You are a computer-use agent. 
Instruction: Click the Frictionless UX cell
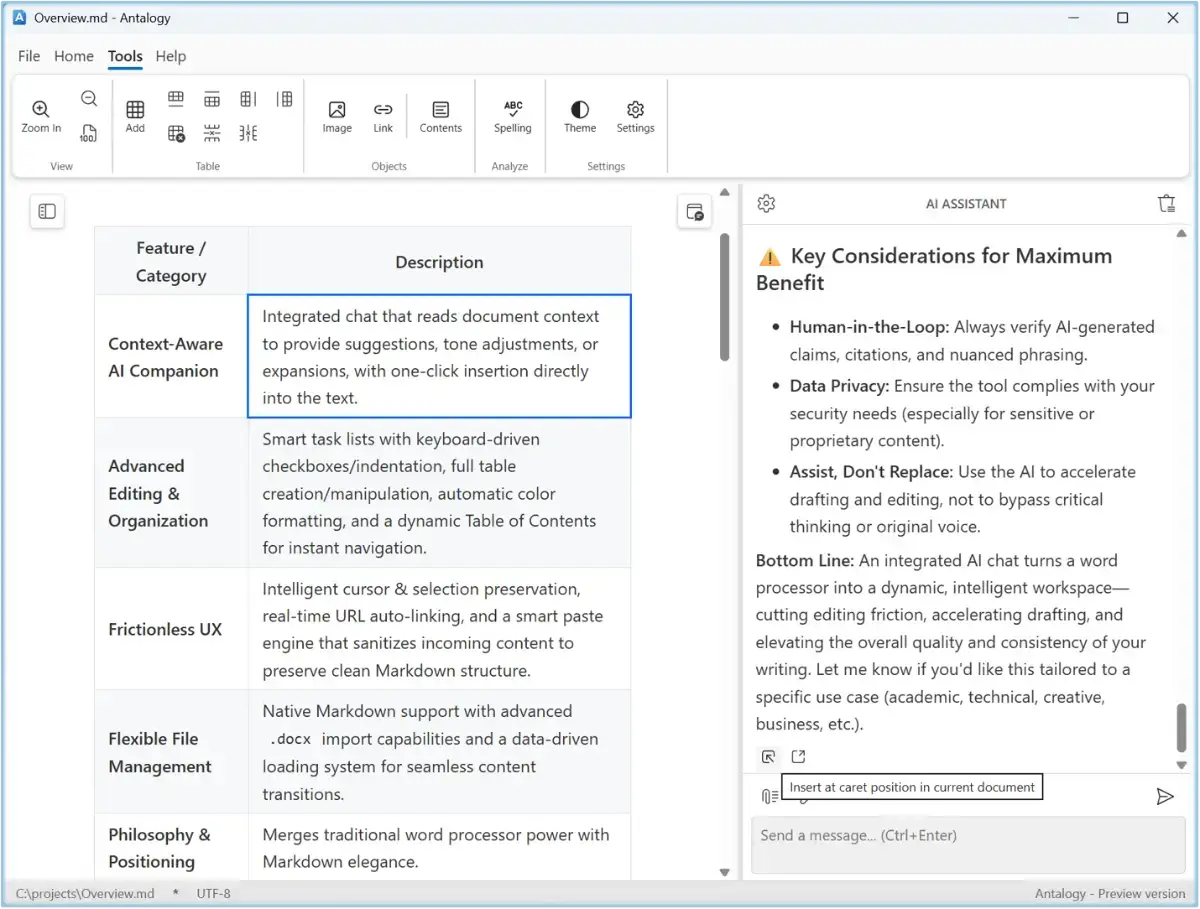pos(171,629)
